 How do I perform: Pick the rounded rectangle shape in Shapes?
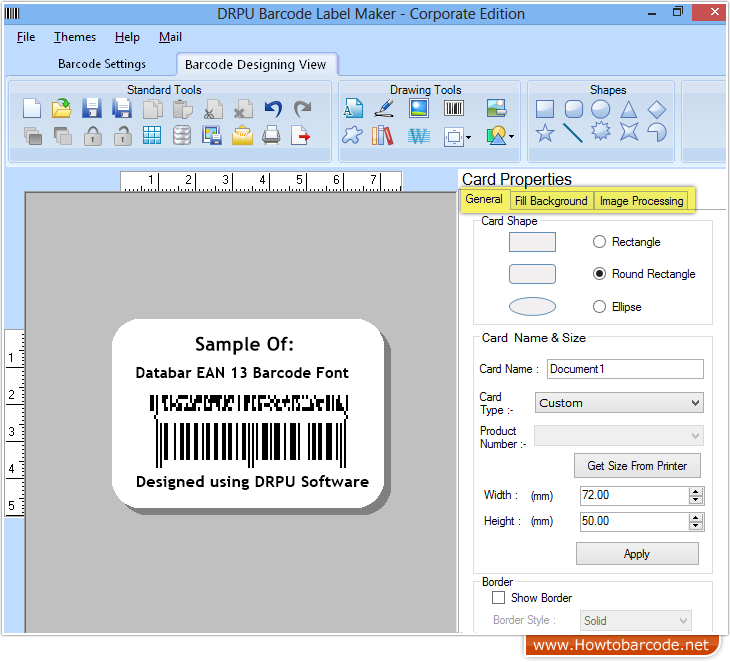[x=574, y=109]
